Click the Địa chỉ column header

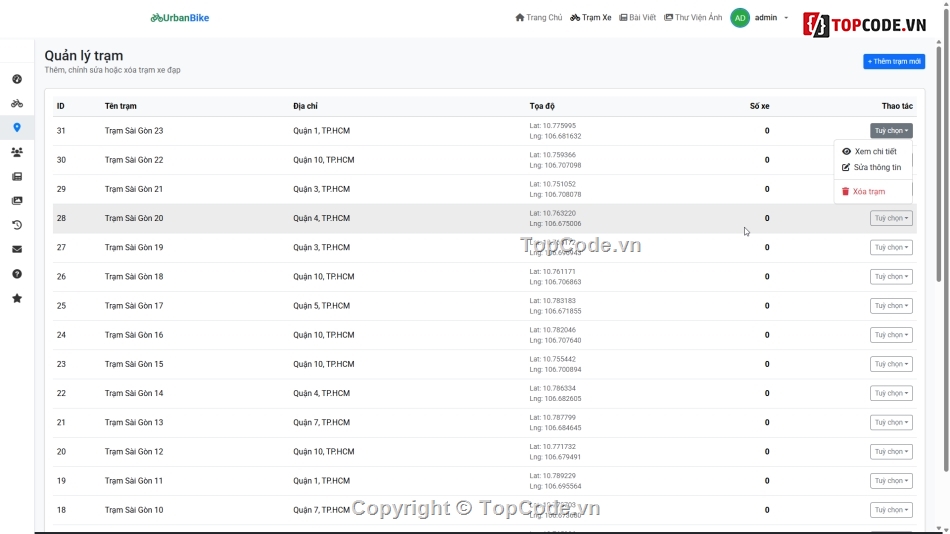coord(305,106)
